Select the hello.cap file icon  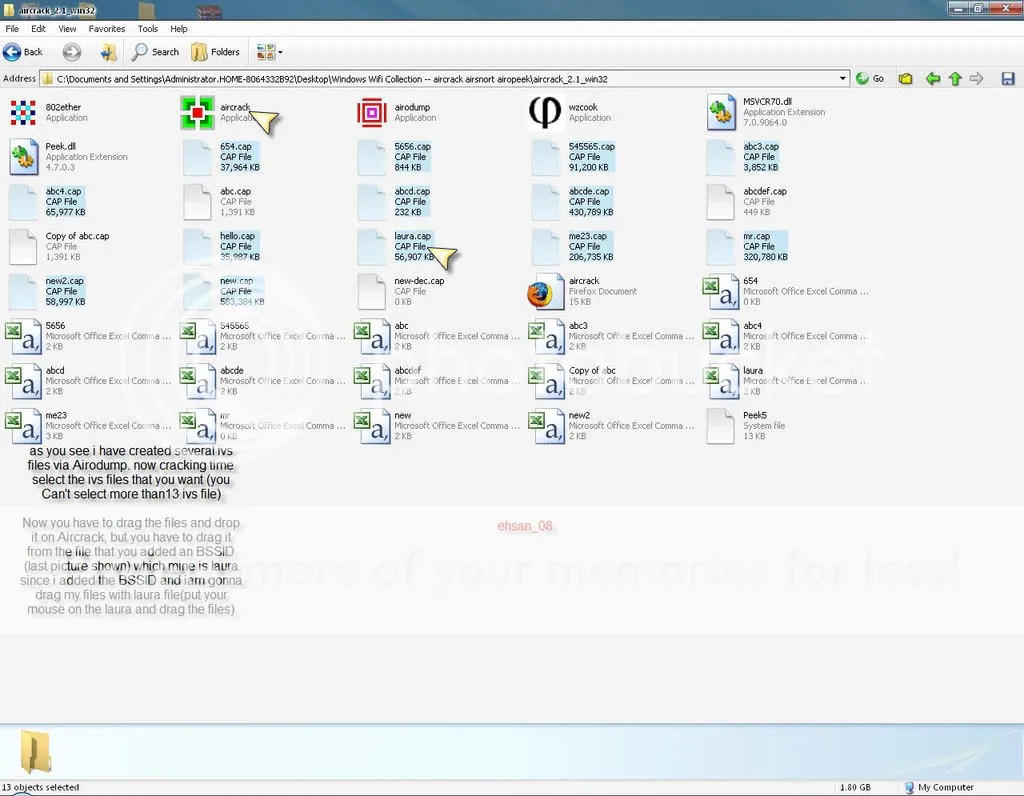(x=197, y=247)
